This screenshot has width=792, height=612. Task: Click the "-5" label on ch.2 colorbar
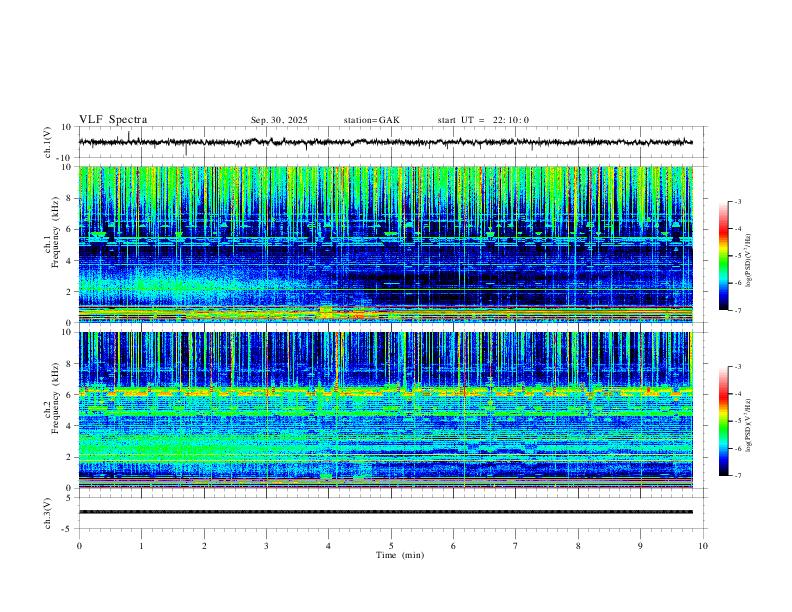coord(737,421)
